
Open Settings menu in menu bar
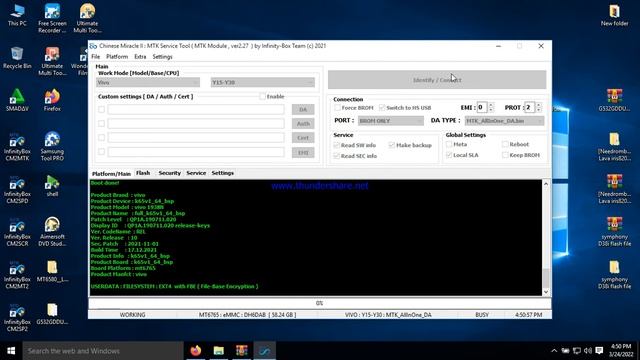162,57
